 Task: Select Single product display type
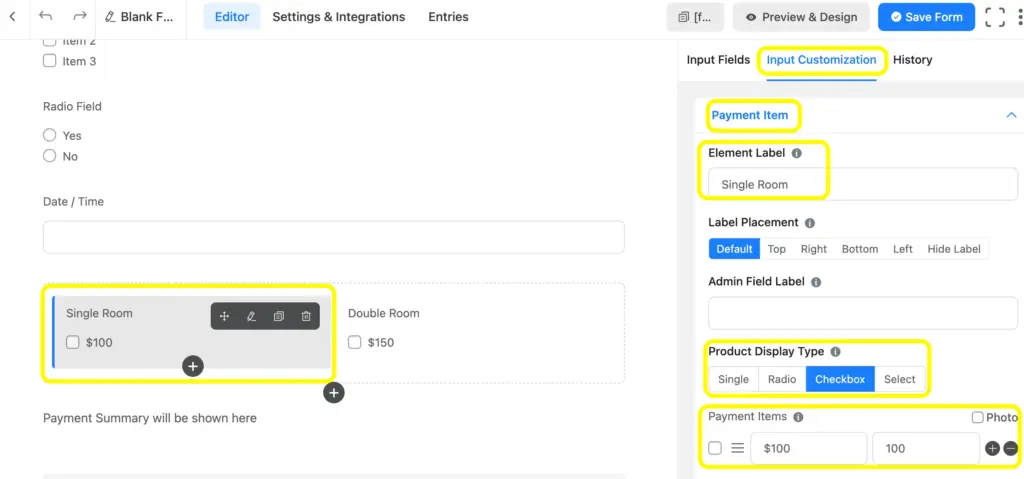point(733,379)
